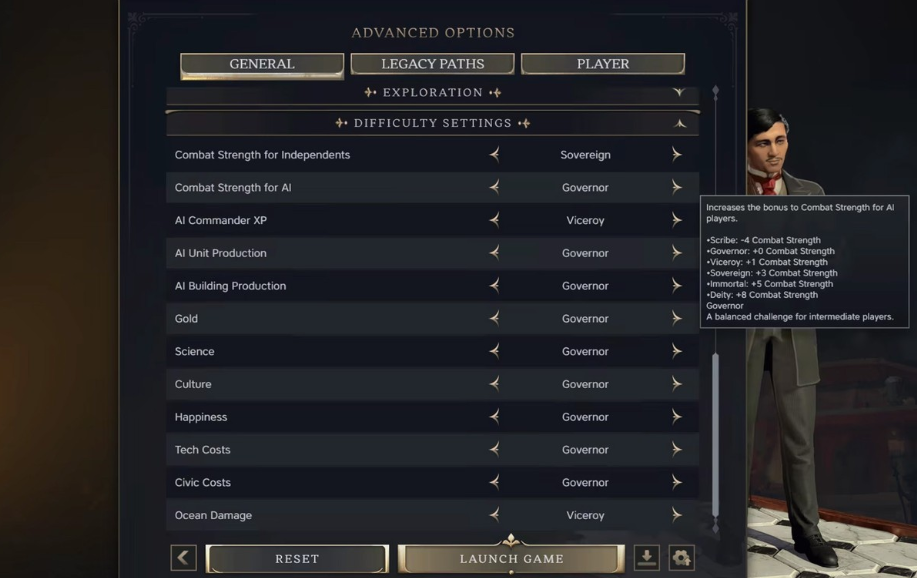Collapse the Difficulty Settings section
The image size is (917, 578).
433,123
